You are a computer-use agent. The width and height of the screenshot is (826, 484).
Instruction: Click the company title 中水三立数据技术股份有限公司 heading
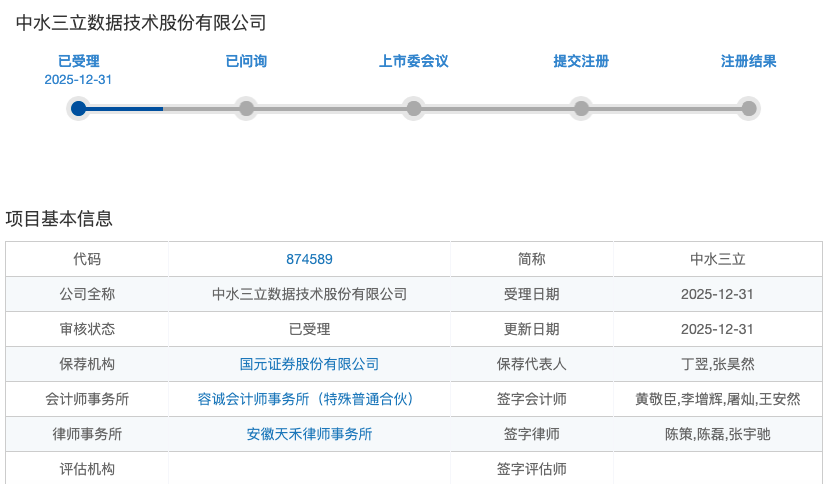point(141,23)
